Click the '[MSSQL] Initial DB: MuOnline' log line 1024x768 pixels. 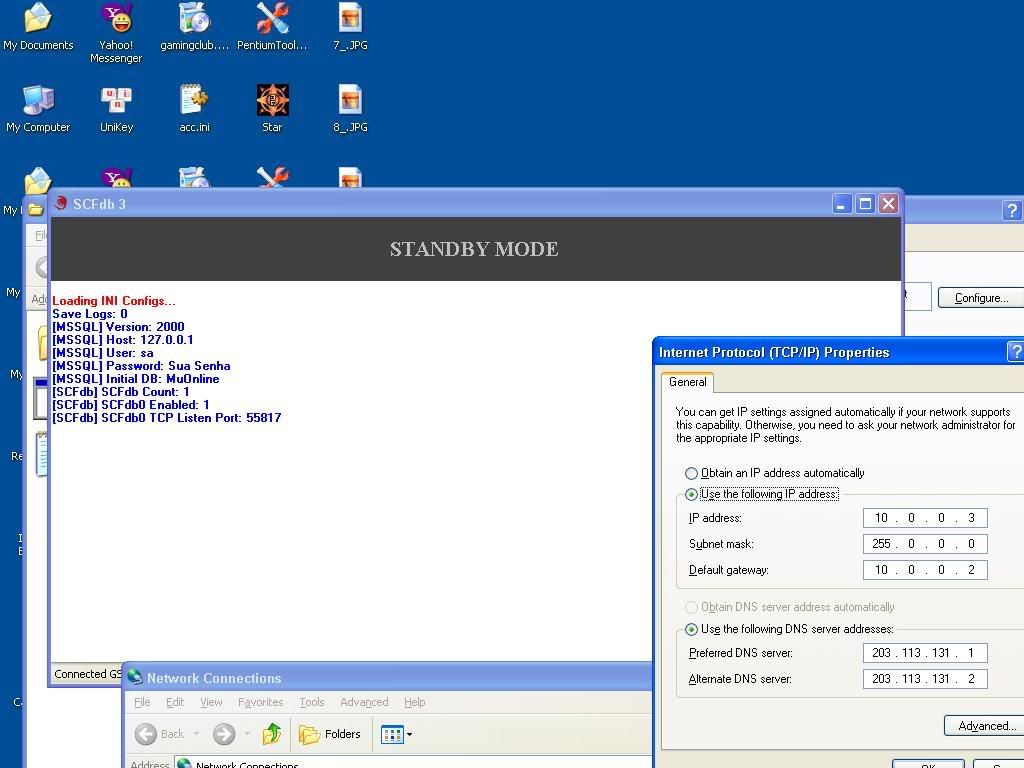pyautogui.click(x=136, y=379)
